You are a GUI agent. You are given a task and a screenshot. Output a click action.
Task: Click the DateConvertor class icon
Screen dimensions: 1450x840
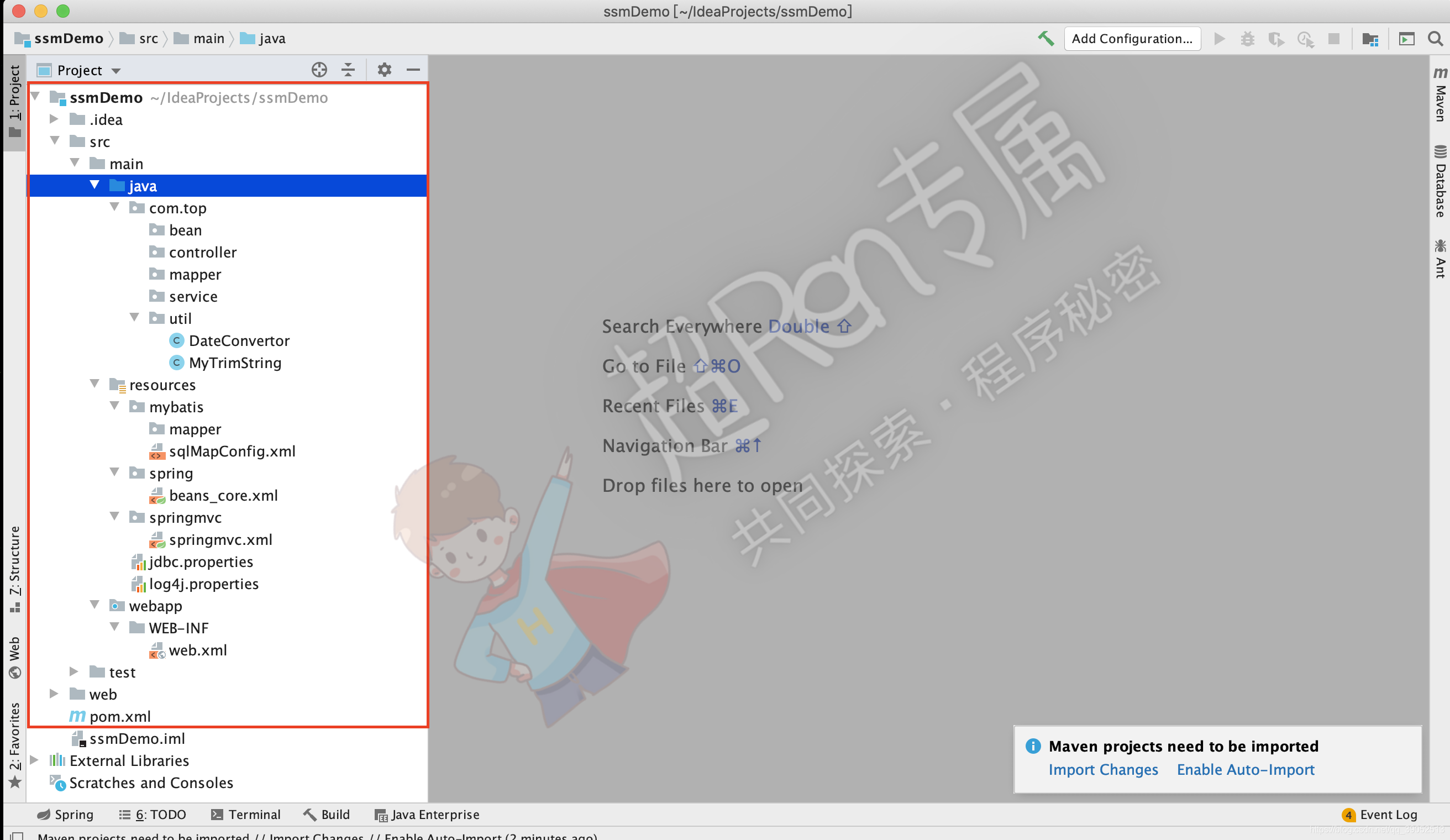click(177, 340)
